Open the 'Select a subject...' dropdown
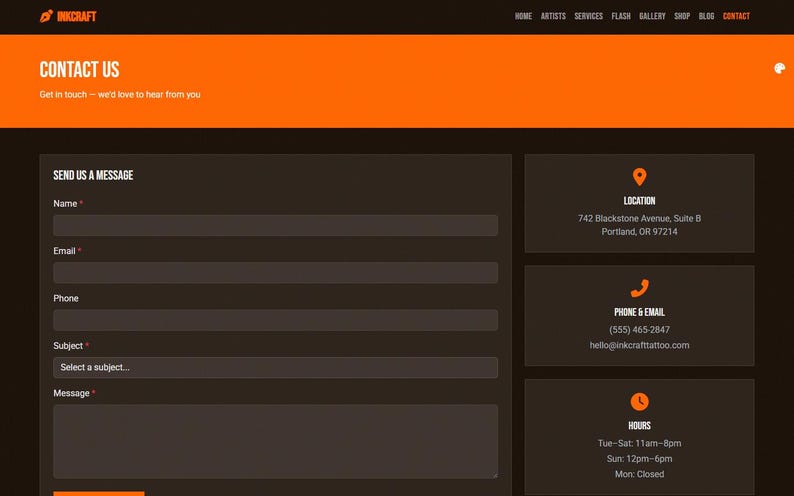 [x=275, y=367]
